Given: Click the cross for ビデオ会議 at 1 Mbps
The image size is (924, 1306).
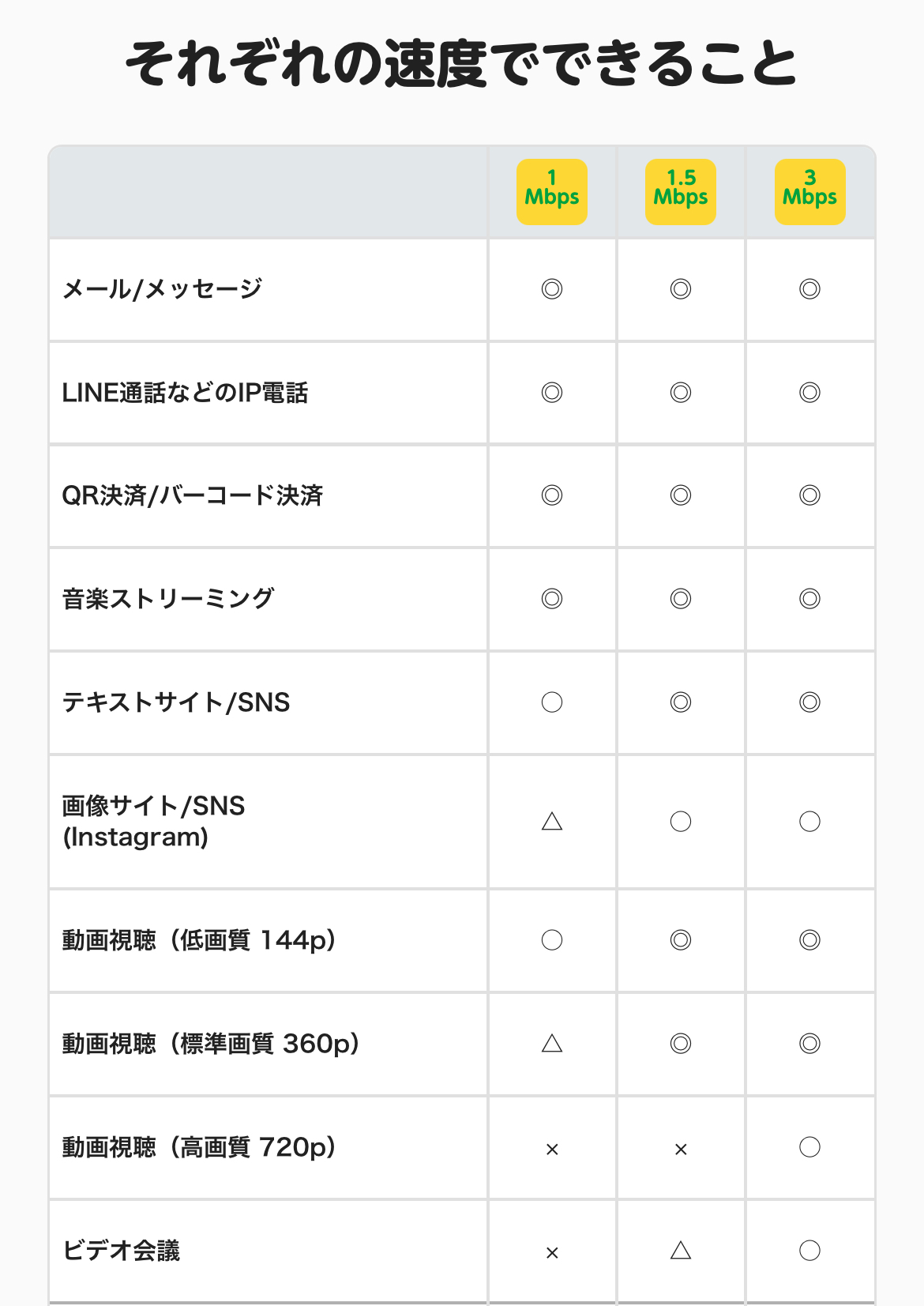Looking at the screenshot, I should click(552, 1253).
